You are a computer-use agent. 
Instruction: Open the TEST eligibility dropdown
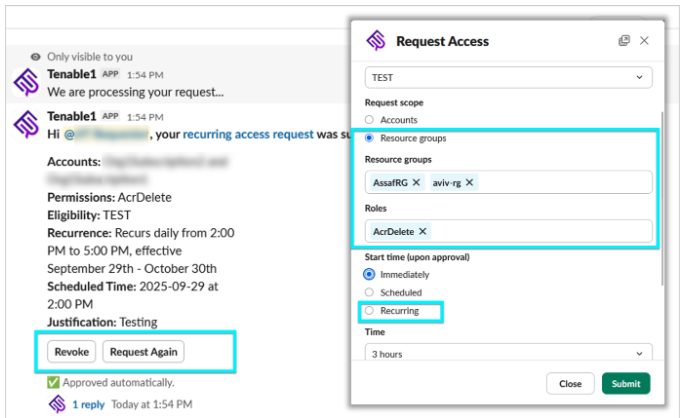509,77
